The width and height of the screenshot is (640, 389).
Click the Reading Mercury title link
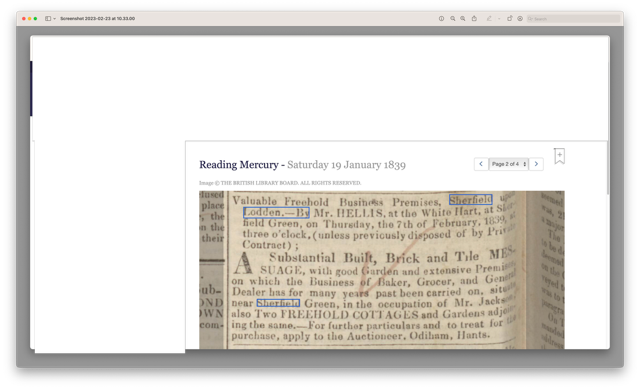(x=239, y=165)
